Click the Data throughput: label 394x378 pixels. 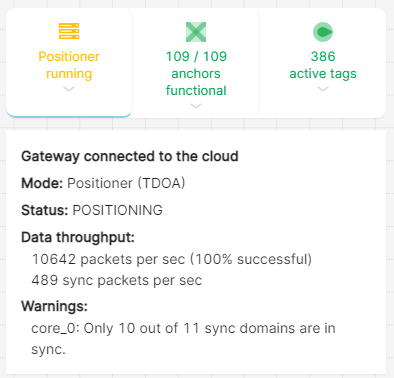pyautogui.click(x=78, y=237)
